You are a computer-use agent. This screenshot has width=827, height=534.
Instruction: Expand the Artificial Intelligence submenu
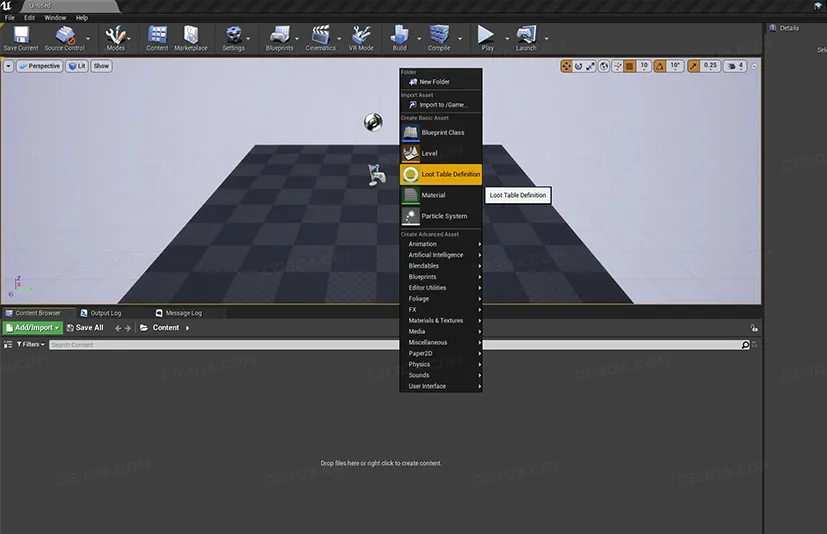[x=441, y=255]
